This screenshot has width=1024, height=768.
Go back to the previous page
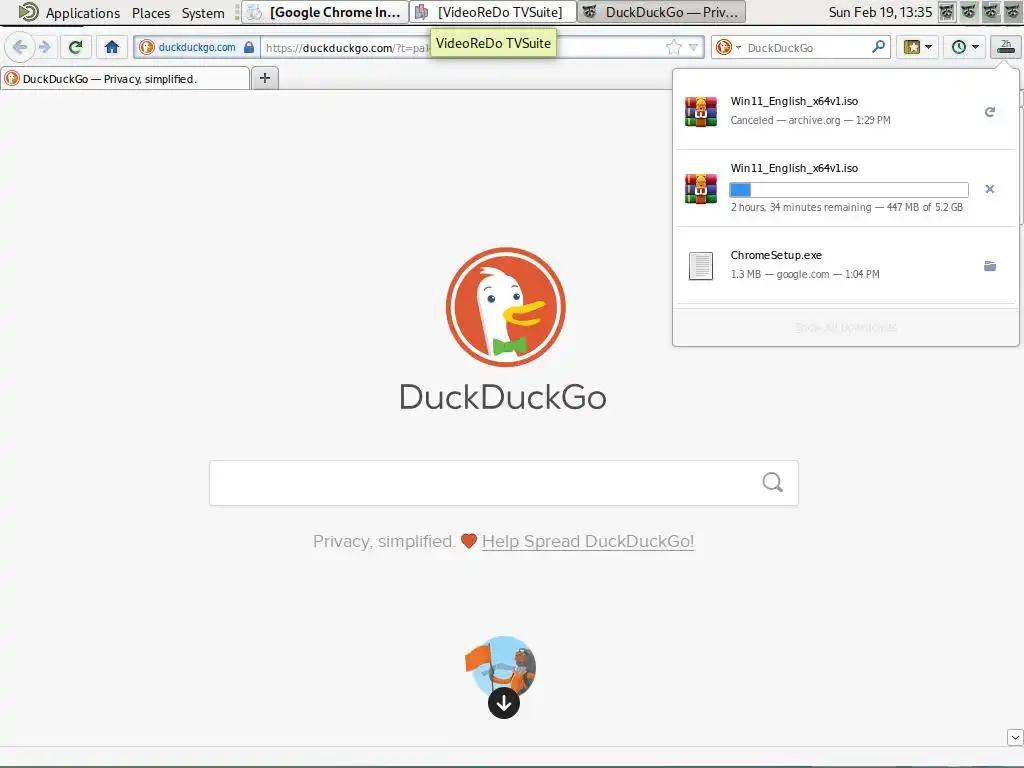[20, 47]
